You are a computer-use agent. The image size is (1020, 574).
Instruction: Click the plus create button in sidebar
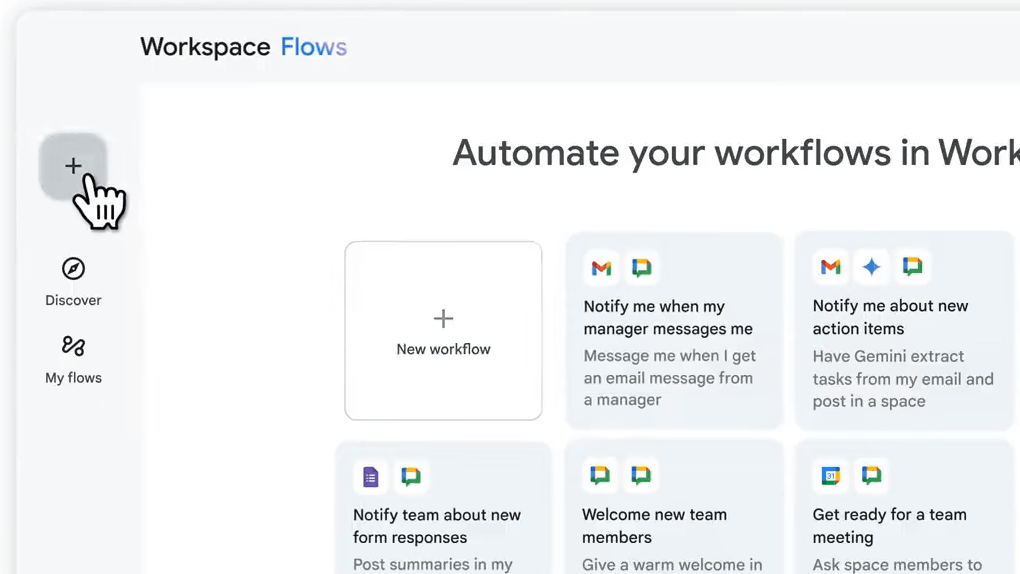(x=73, y=166)
